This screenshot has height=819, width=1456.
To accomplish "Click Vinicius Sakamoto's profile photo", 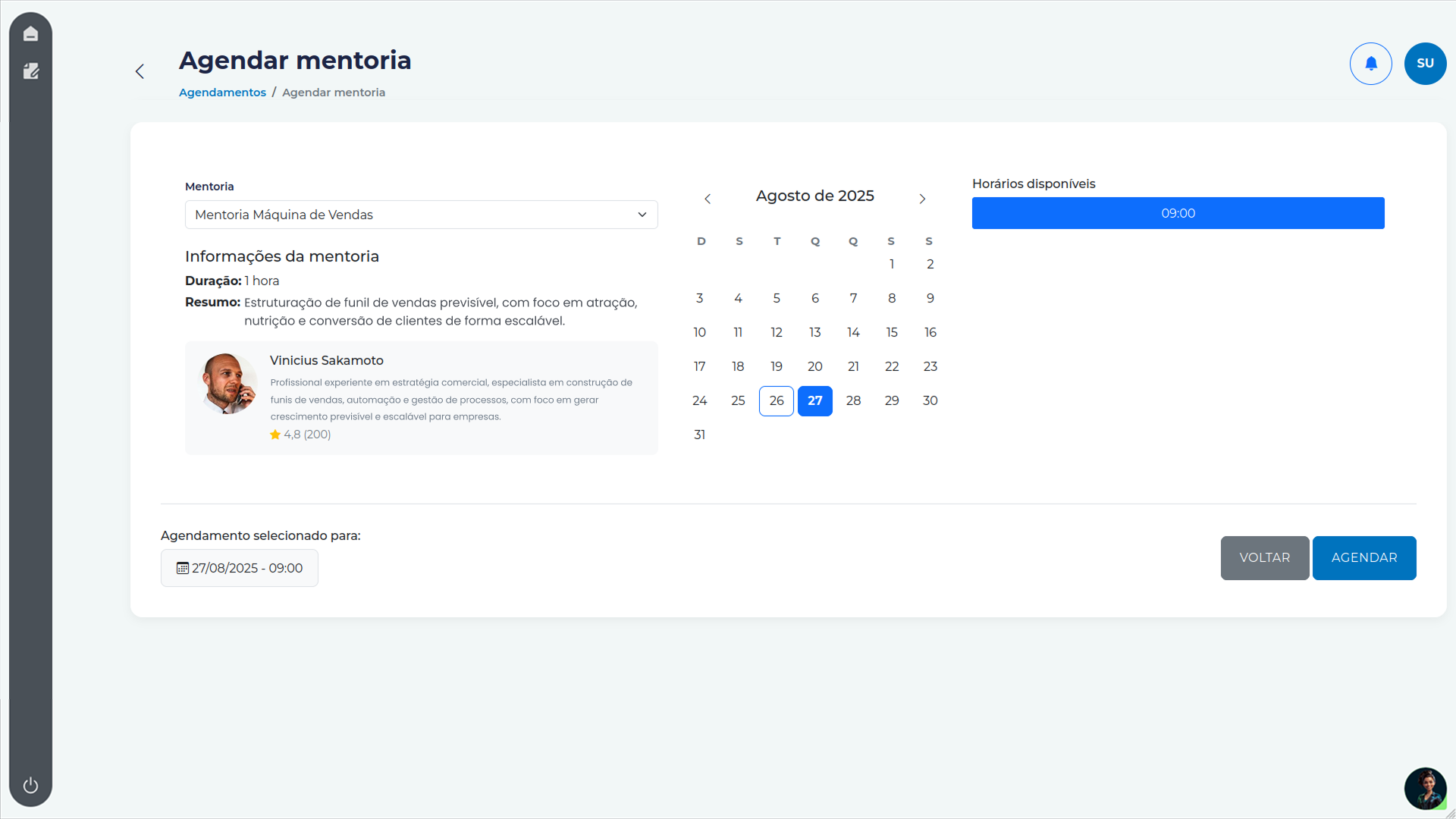I will pyautogui.click(x=227, y=383).
